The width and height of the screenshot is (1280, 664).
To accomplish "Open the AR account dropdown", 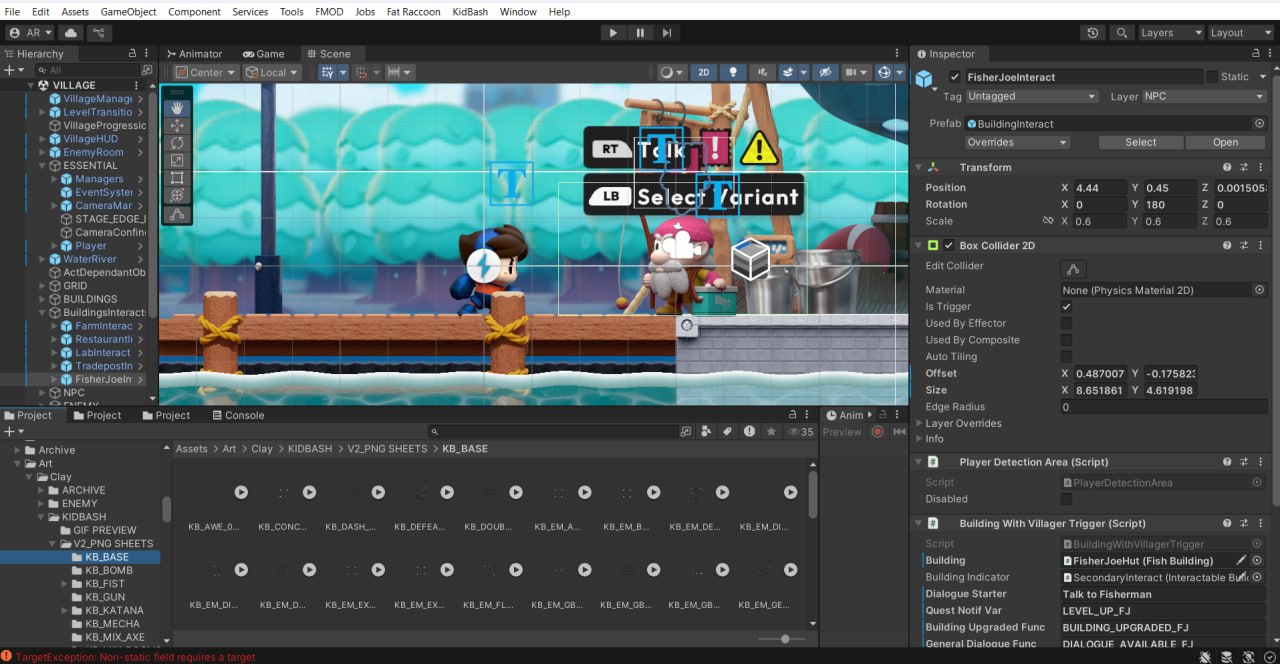I will [30, 33].
